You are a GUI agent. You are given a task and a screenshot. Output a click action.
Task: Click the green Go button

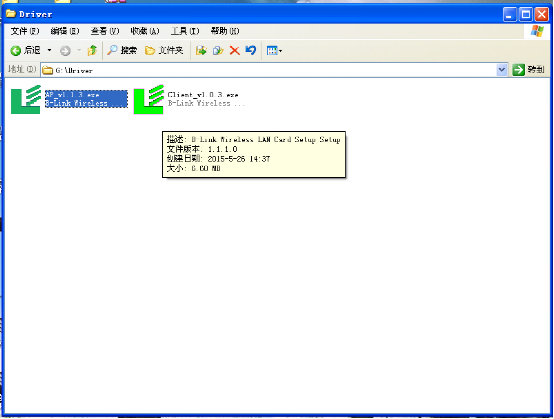click(x=528, y=70)
